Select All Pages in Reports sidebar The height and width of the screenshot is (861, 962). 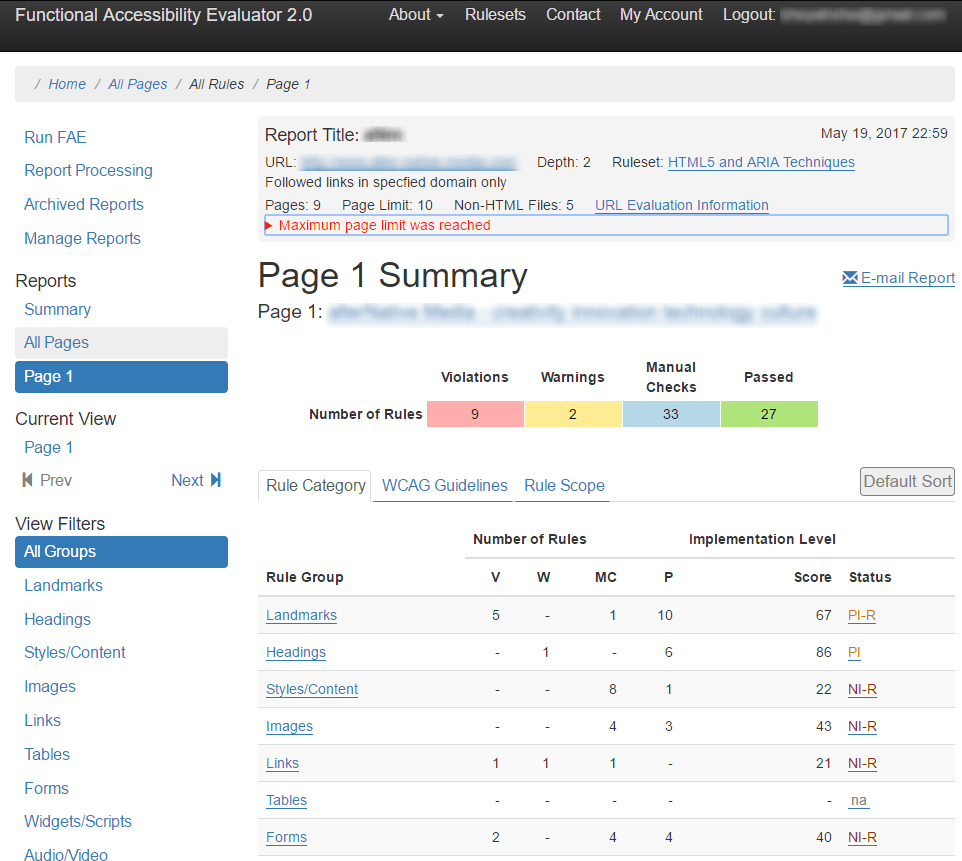point(121,342)
